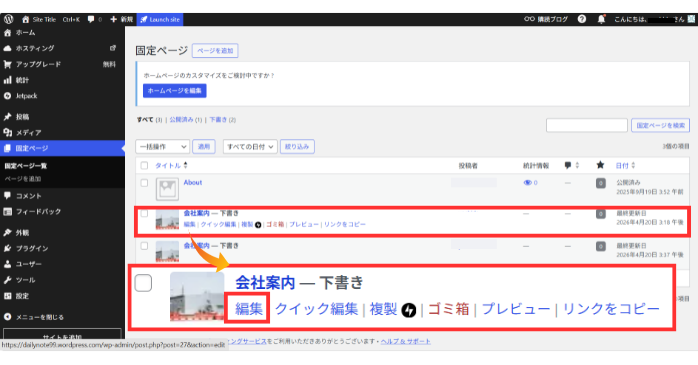
Task: Click the star likes column header
Action: (x=600, y=165)
